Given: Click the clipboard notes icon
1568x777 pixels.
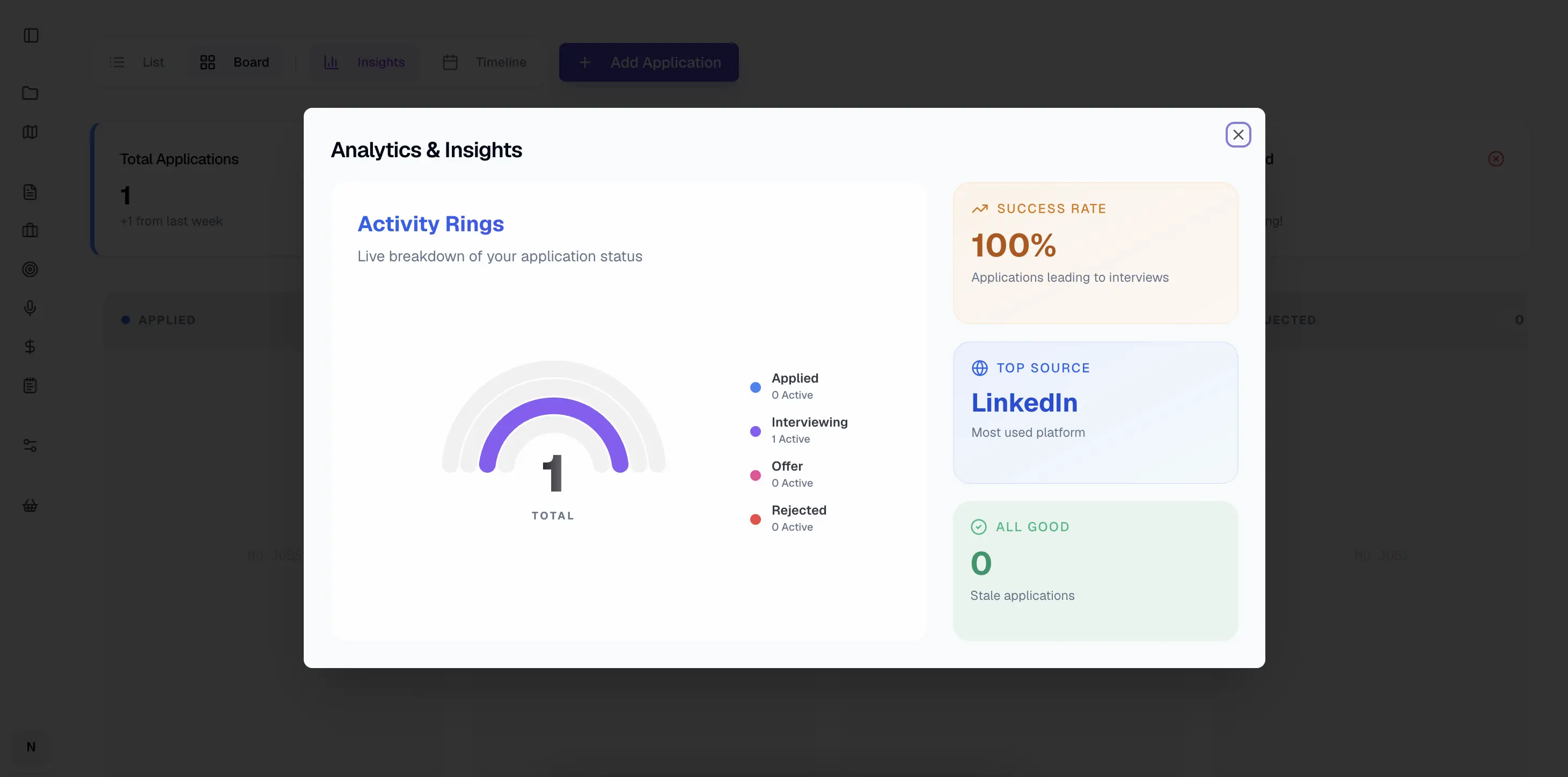Looking at the screenshot, I should (30, 385).
